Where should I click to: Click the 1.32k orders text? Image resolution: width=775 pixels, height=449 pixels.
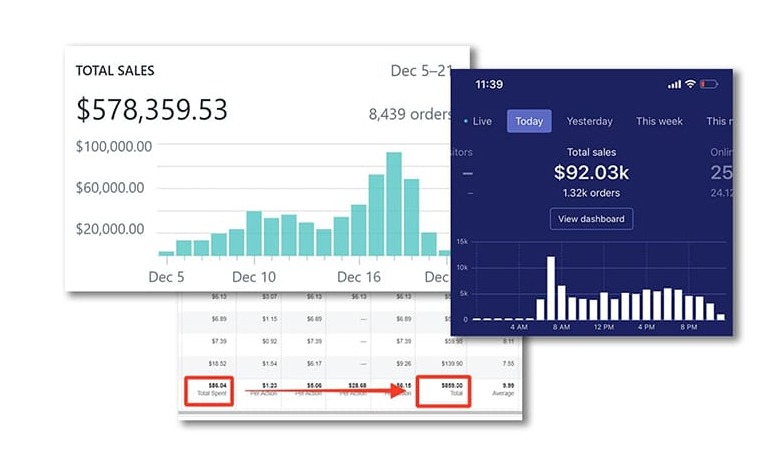tap(591, 193)
